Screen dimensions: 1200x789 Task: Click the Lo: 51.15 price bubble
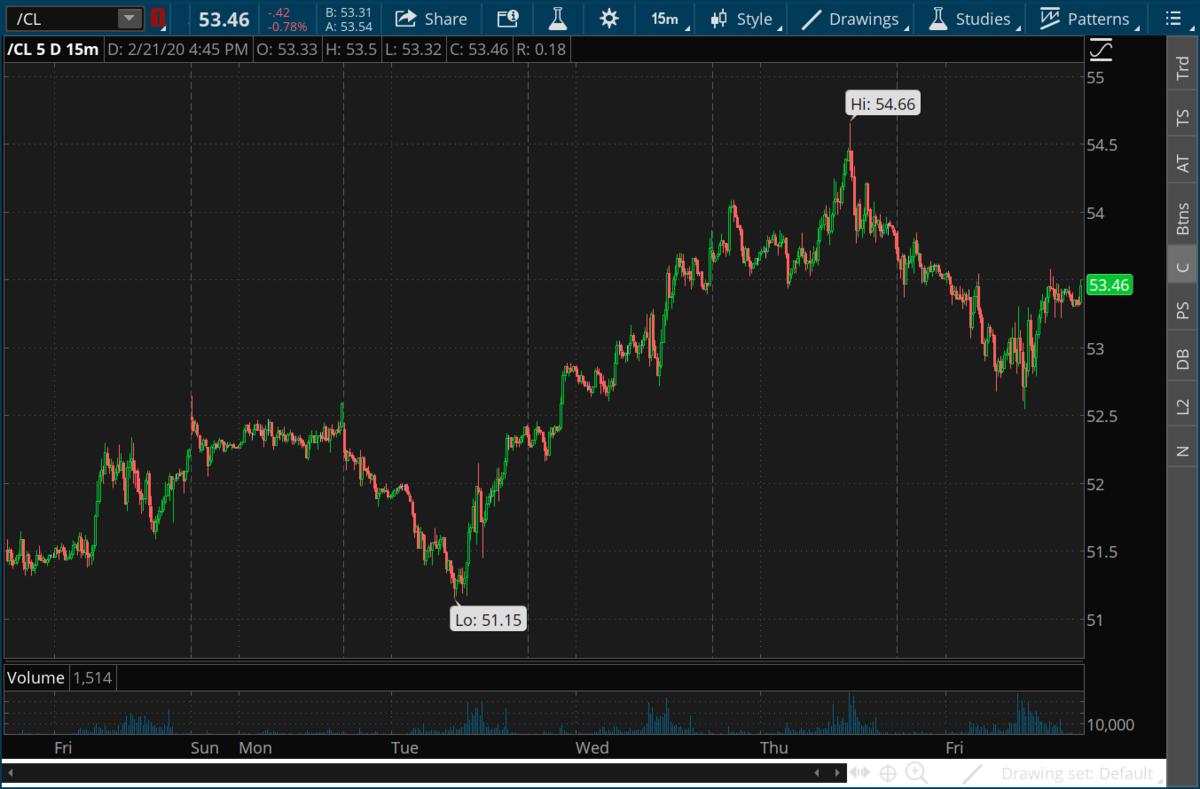(489, 620)
